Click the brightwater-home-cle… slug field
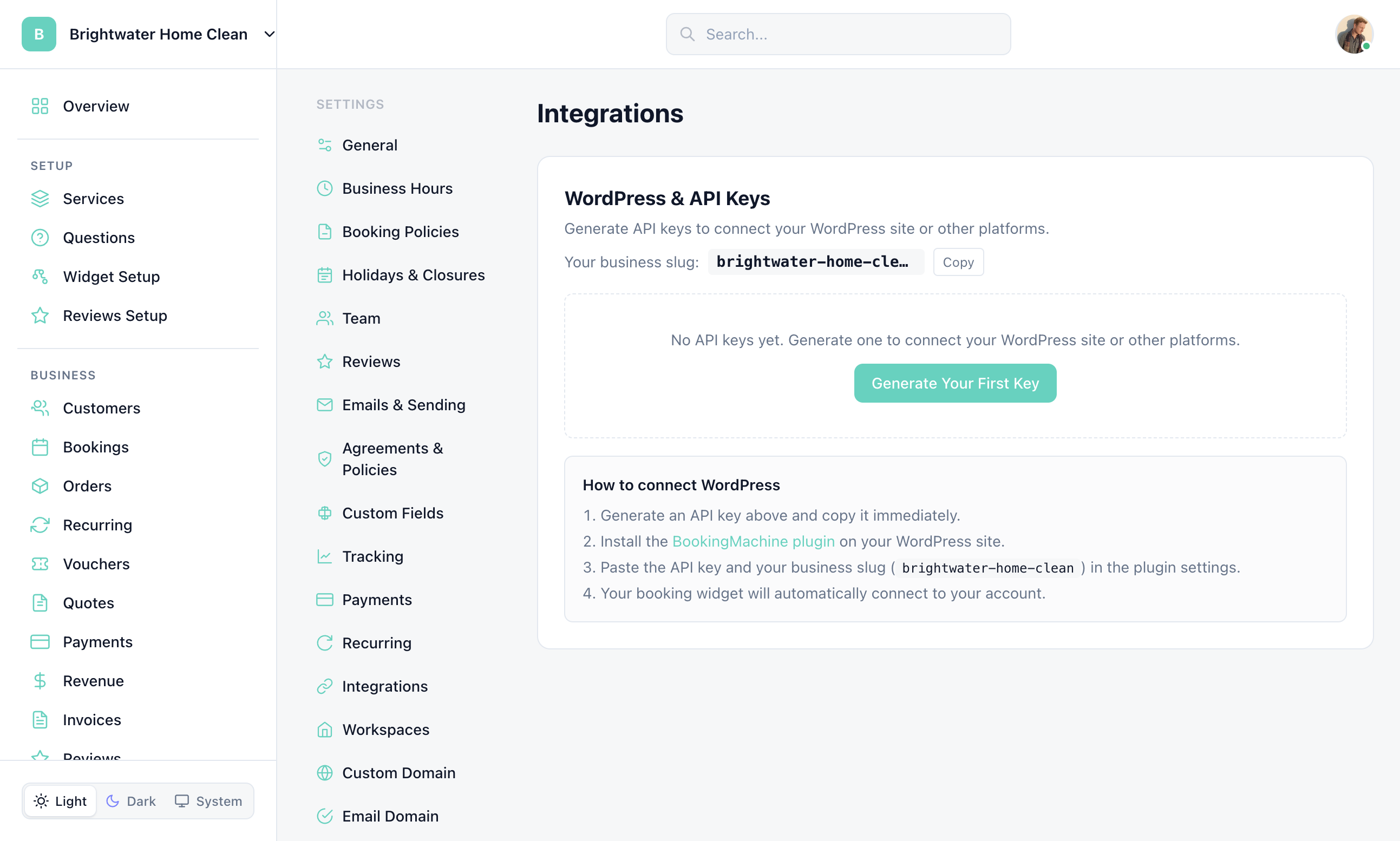This screenshot has width=1400, height=841. point(816,262)
